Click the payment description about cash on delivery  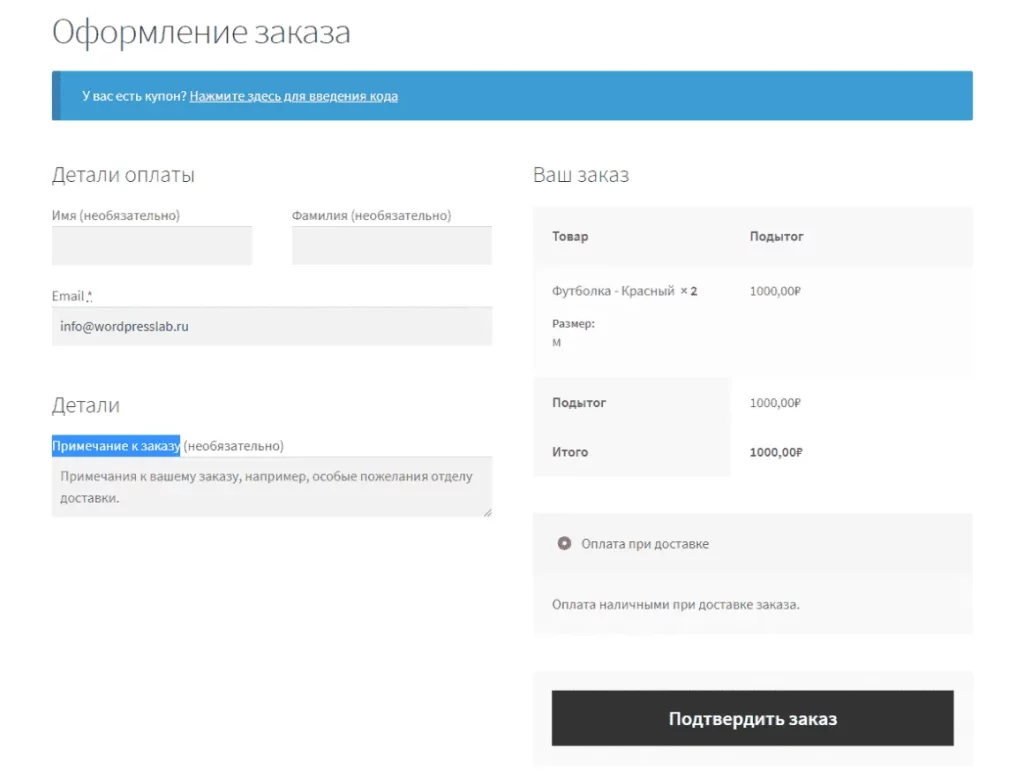[676, 604]
